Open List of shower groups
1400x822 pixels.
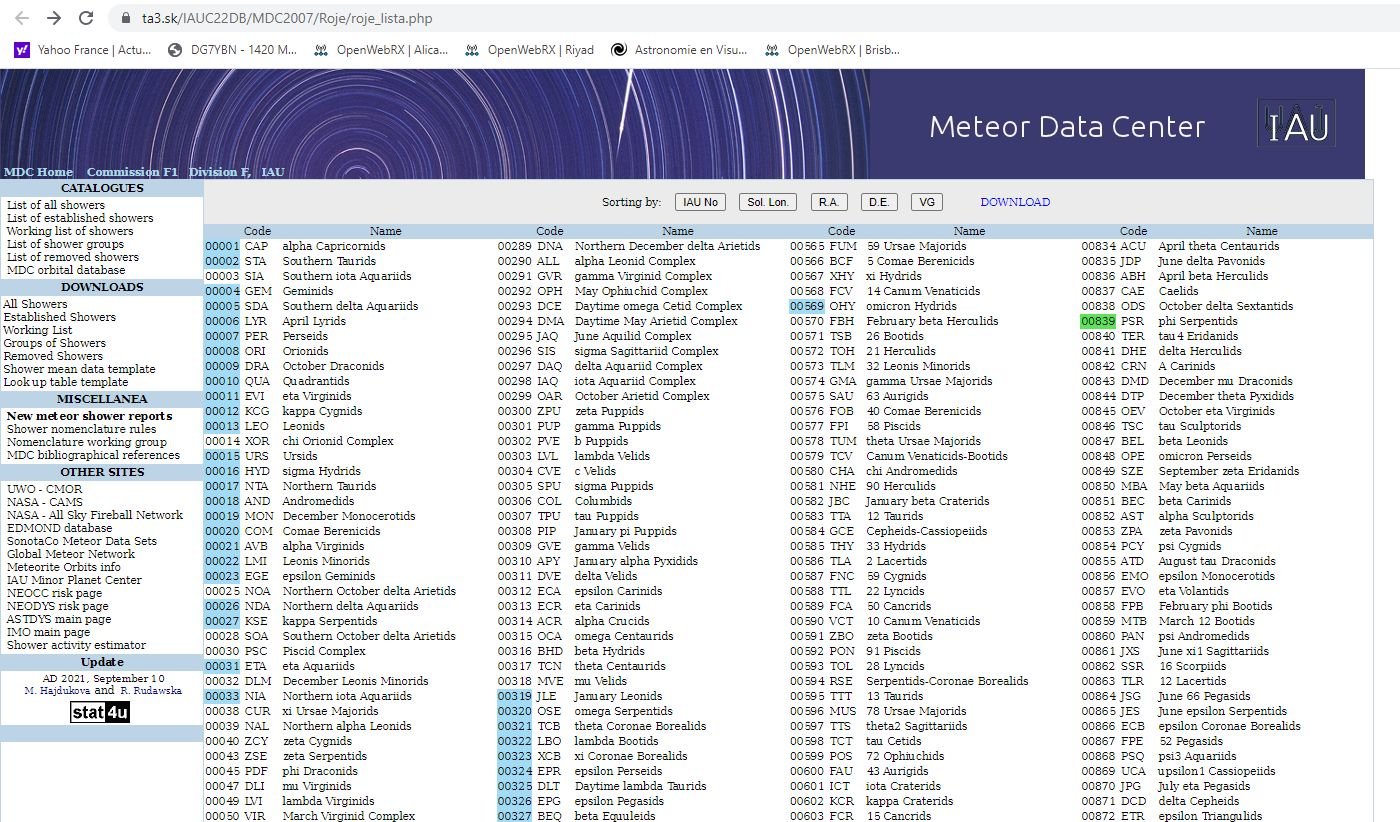click(x=65, y=244)
